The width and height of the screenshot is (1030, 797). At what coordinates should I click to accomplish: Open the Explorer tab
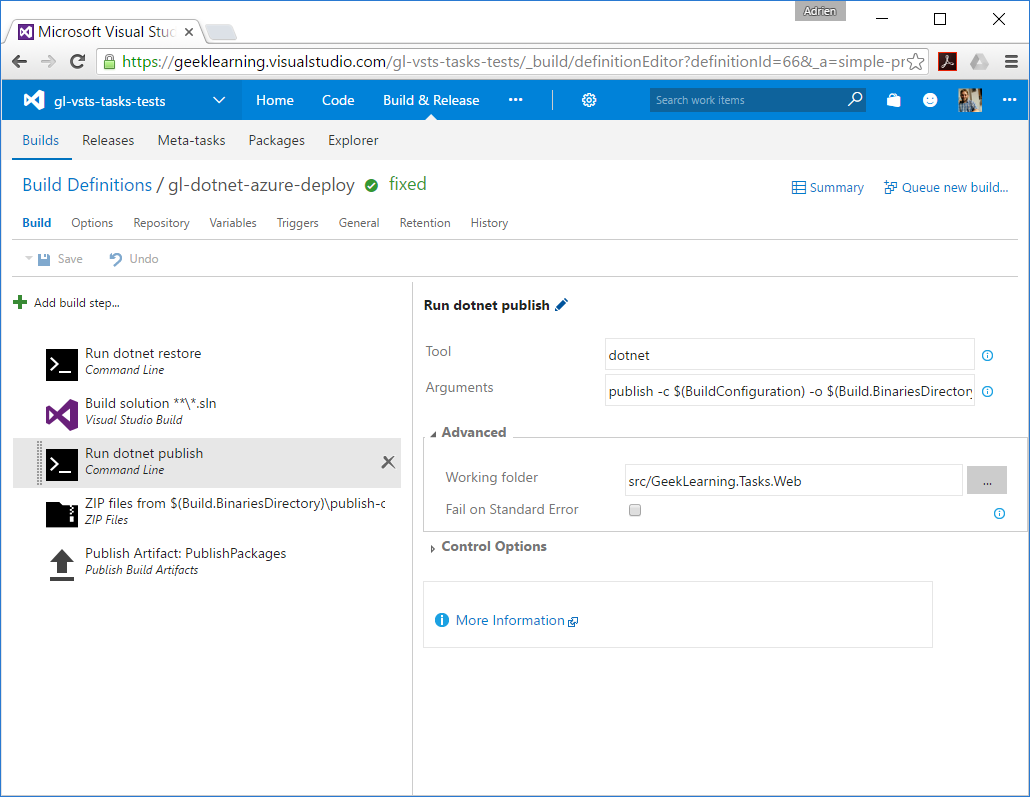click(353, 140)
